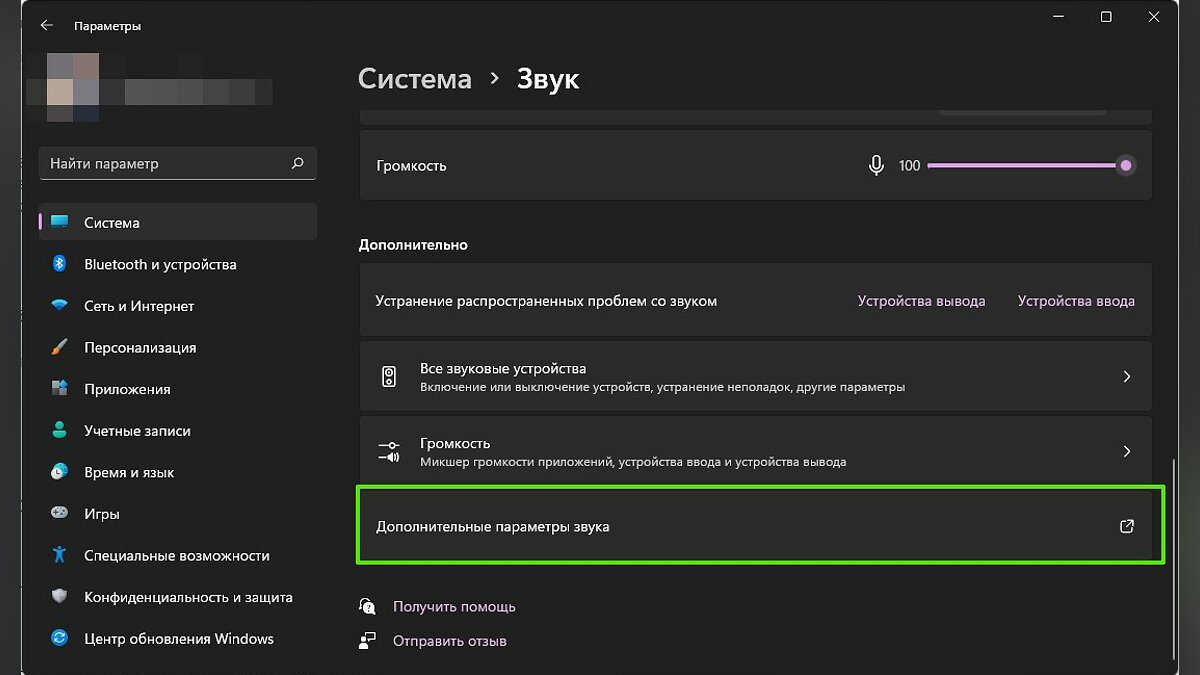Image resolution: width=1200 pixels, height=675 pixels.
Task: Click Система in breadcrumb header
Action: coord(414,79)
